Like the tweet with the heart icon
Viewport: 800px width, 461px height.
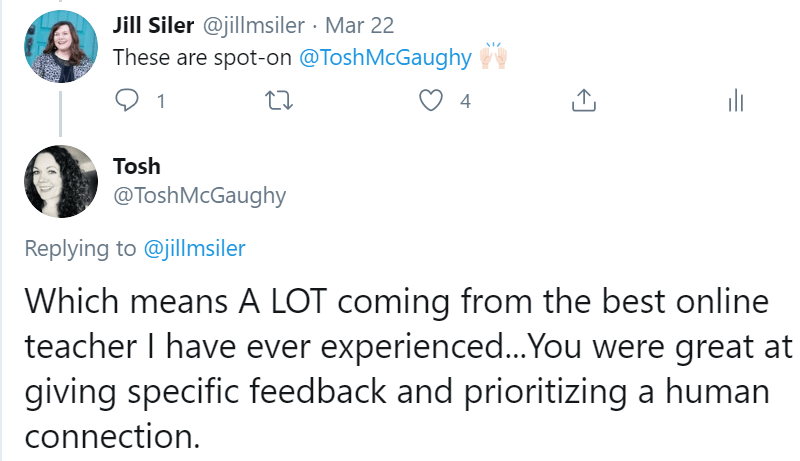(431, 100)
